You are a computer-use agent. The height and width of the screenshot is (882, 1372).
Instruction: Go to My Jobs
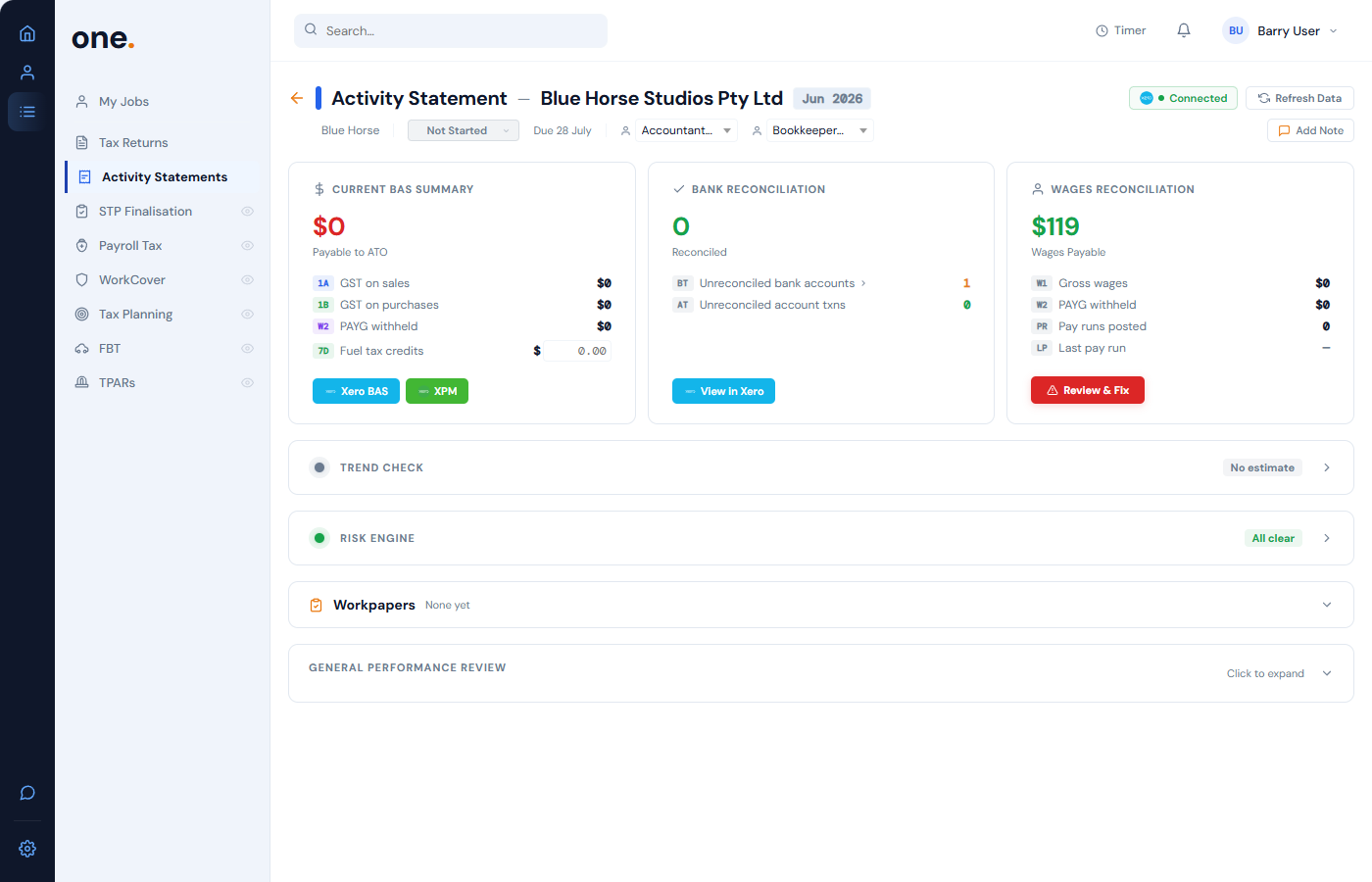tap(162, 102)
